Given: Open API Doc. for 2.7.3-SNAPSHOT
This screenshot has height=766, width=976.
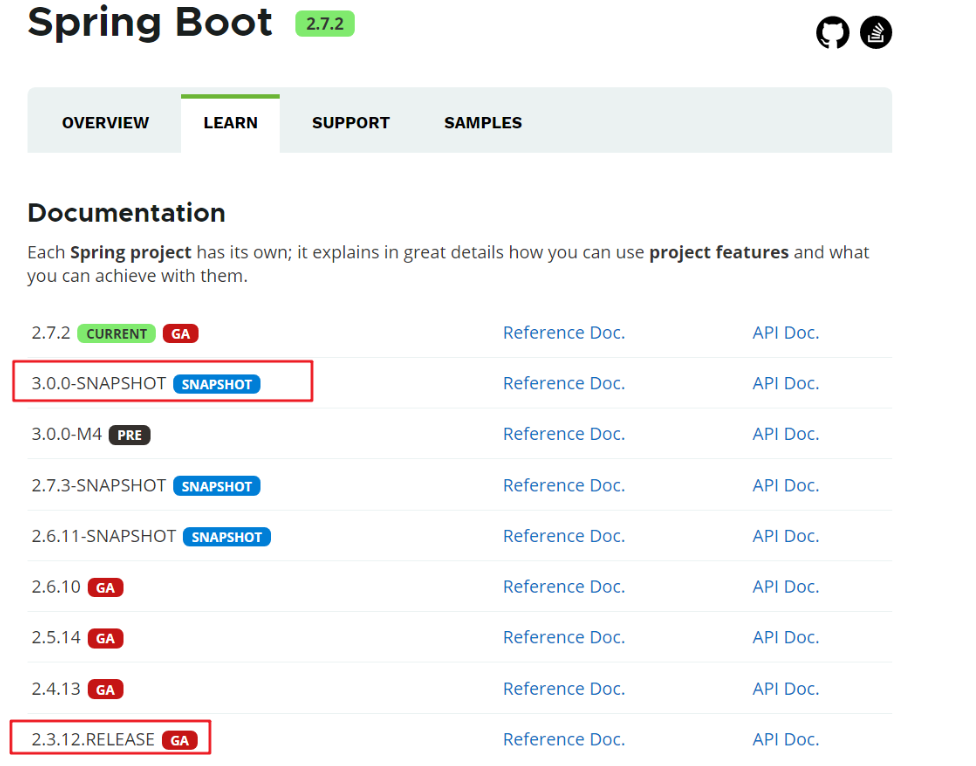Looking at the screenshot, I should (x=786, y=485).
